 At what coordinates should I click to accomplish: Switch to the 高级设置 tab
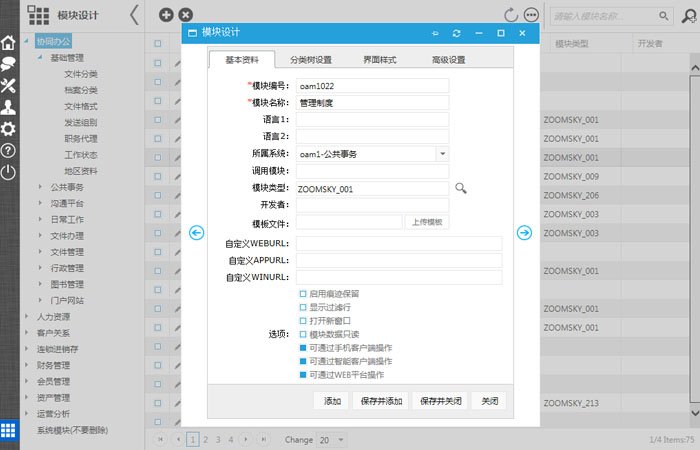449,60
